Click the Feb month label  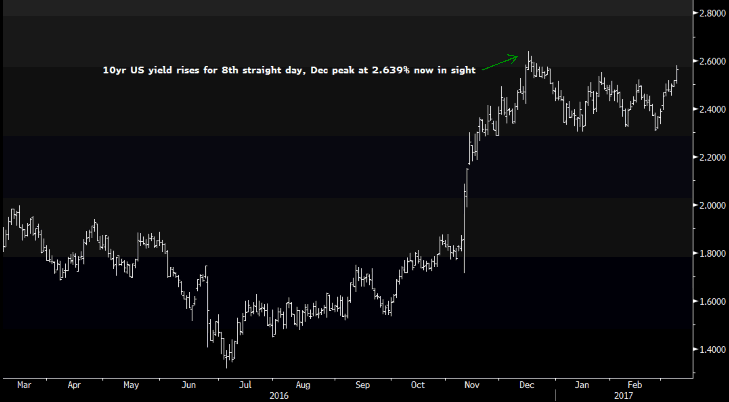click(635, 385)
